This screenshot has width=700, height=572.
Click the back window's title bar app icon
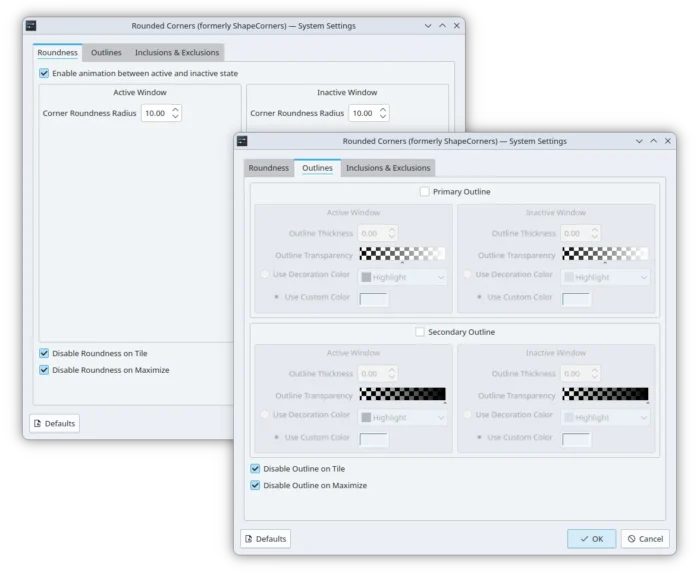coord(31,26)
